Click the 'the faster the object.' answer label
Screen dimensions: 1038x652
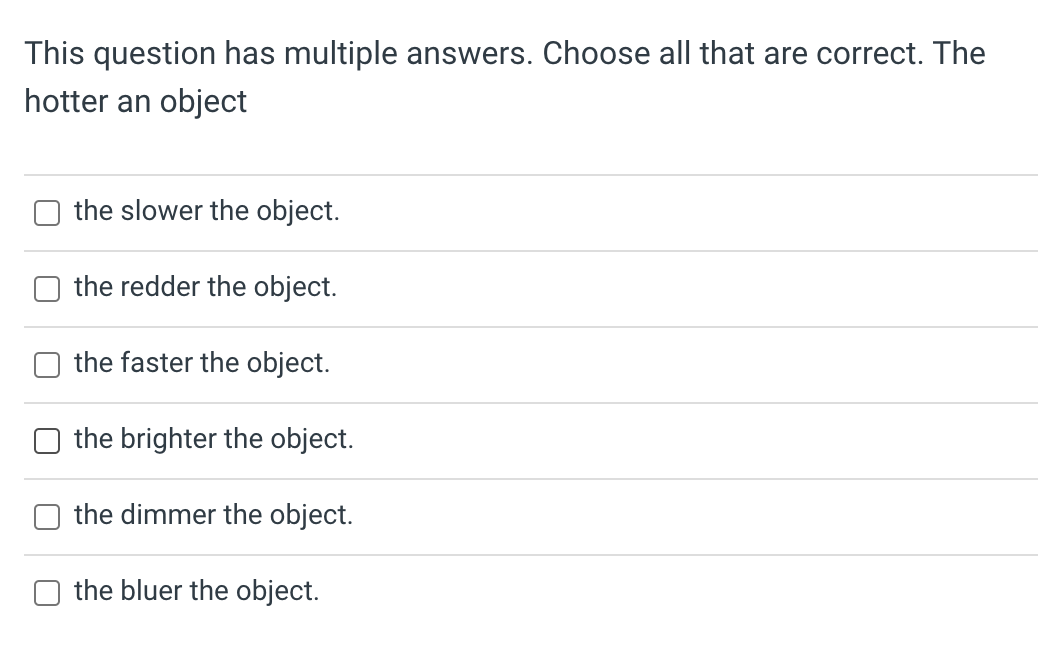pyautogui.click(x=201, y=363)
